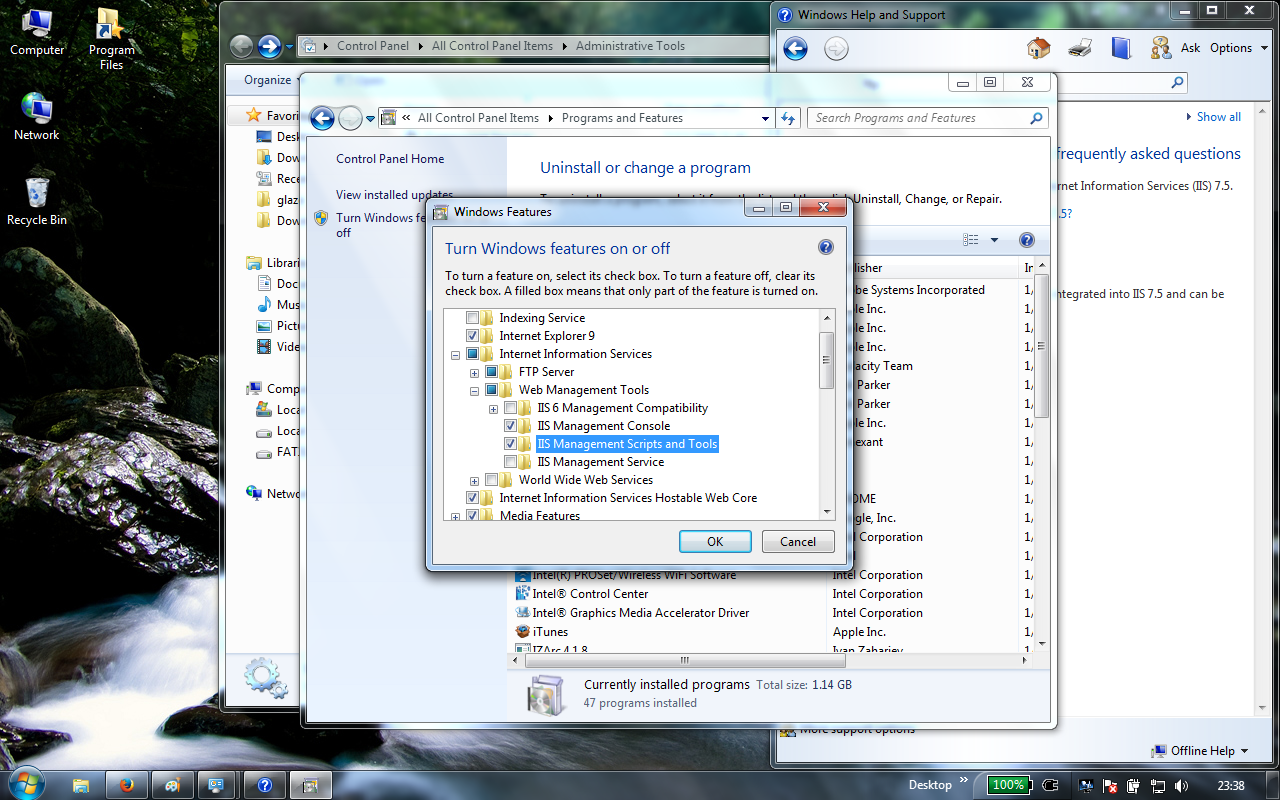Select the Program Files desktop shortcut
This screenshot has height=800, width=1280.
pyautogui.click(x=111, y=39)
